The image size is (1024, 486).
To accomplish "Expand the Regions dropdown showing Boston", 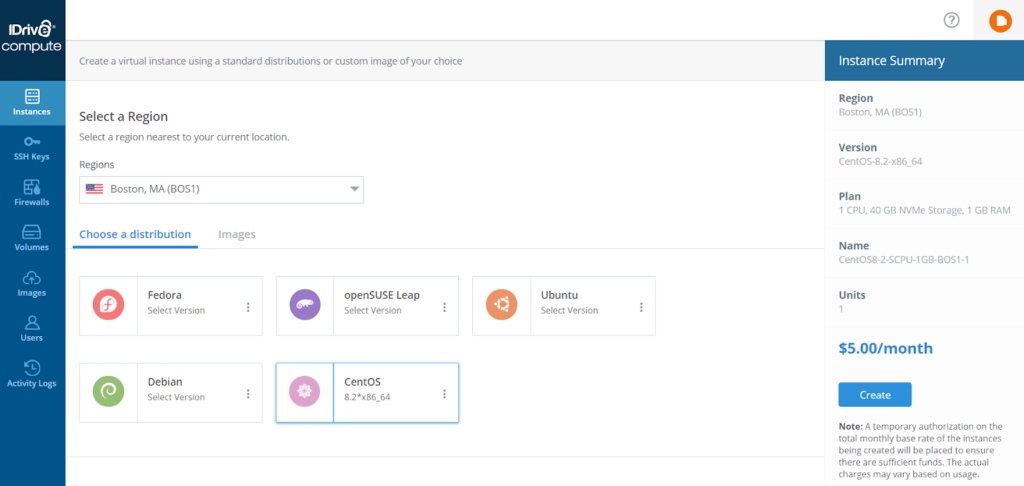I will (221, 189).
